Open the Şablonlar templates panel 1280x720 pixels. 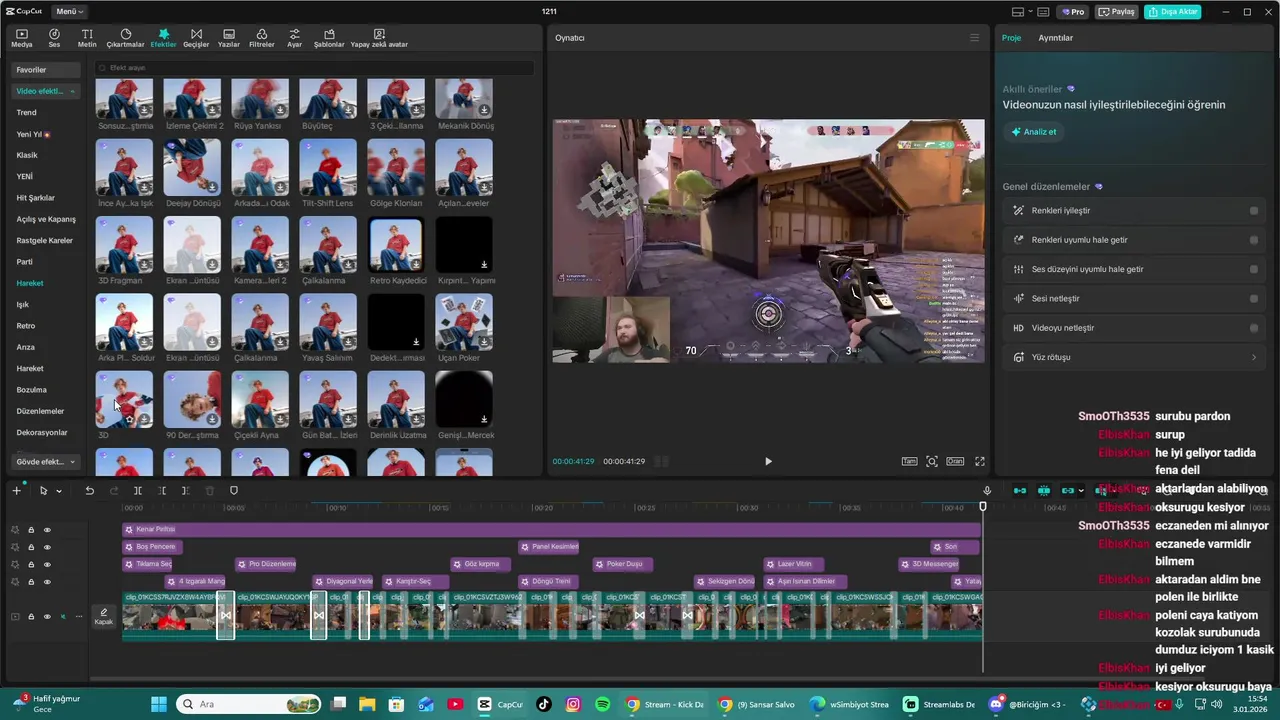coord(329,38)
